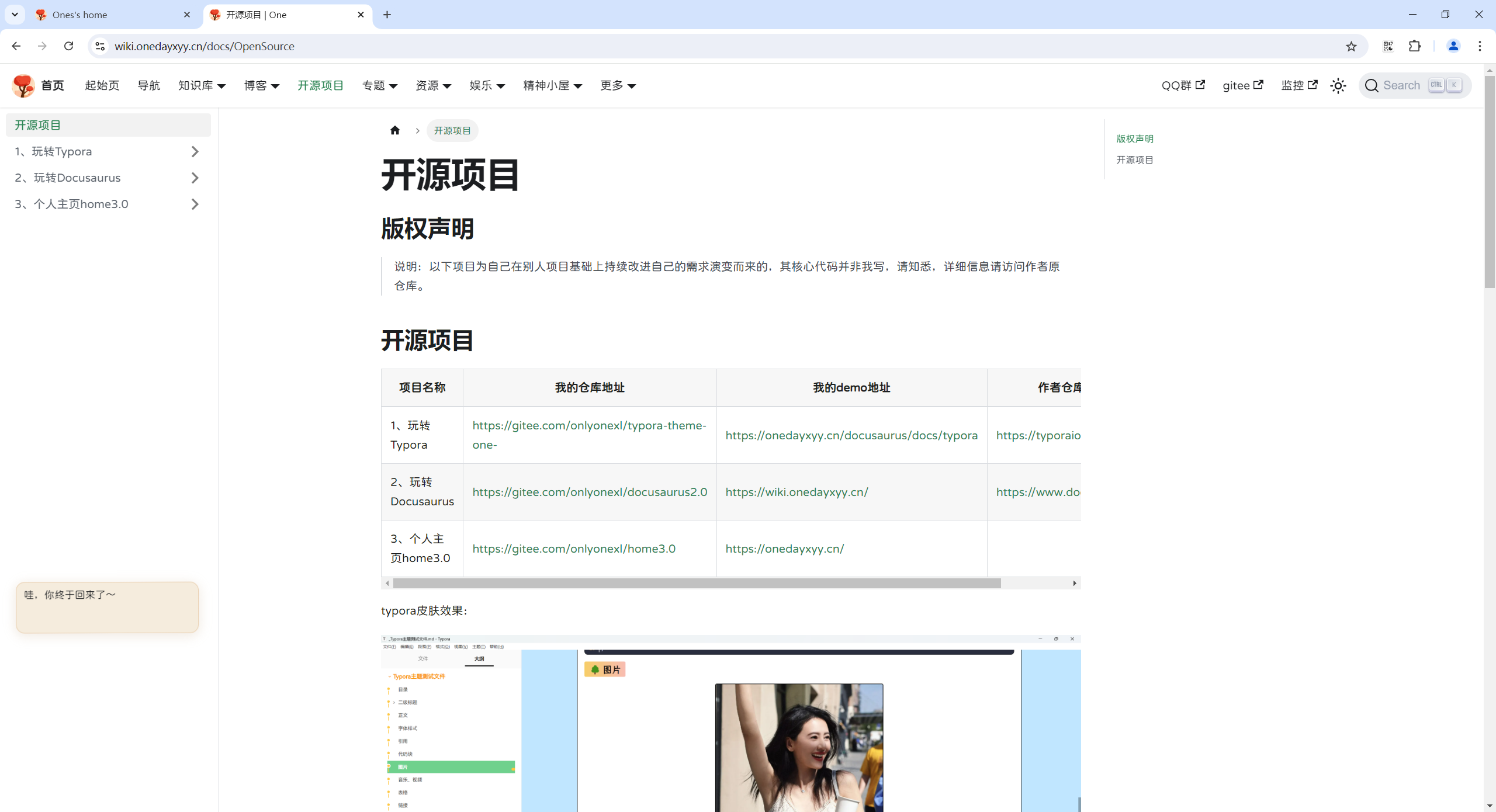Open 导航 in the navbar
The width and height of the screenshot is (1496, 812).
tap(149, 85)
